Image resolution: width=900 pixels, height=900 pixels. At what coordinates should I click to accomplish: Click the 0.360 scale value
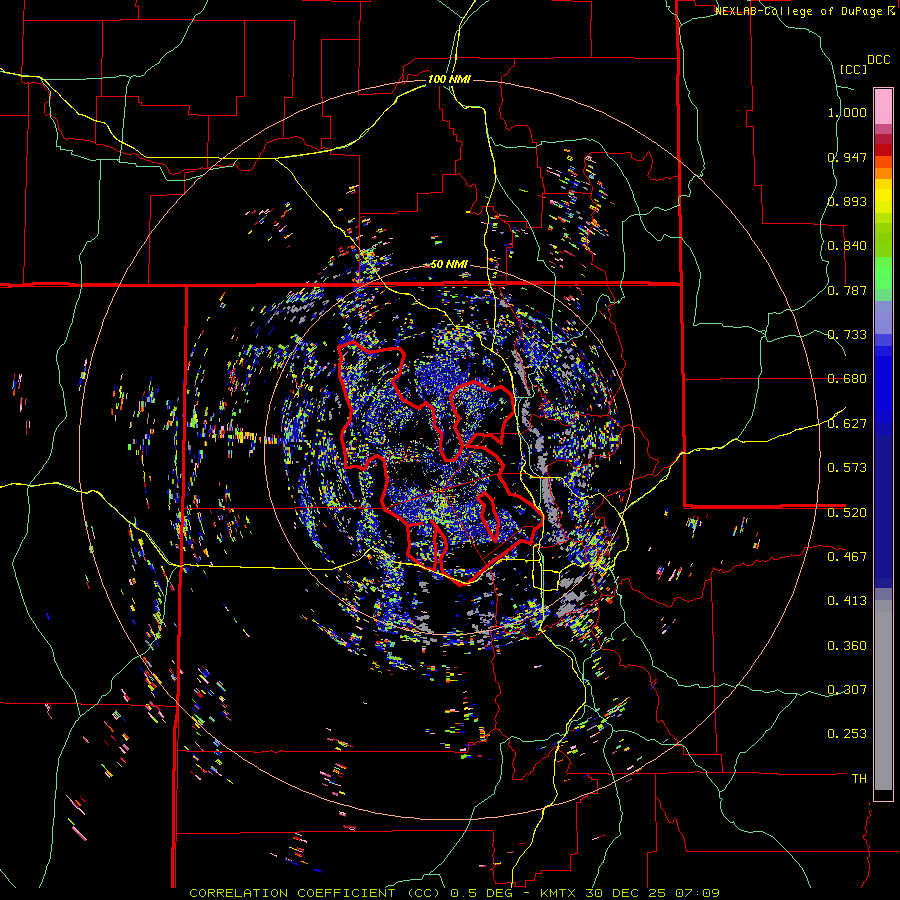tap(847, 646)
